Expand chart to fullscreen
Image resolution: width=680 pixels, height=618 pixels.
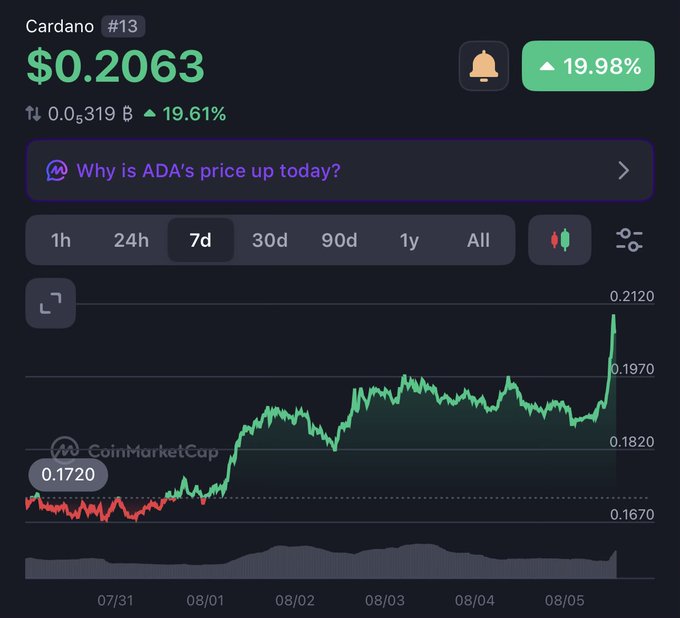pyautogui.click(x=51, y=303)
